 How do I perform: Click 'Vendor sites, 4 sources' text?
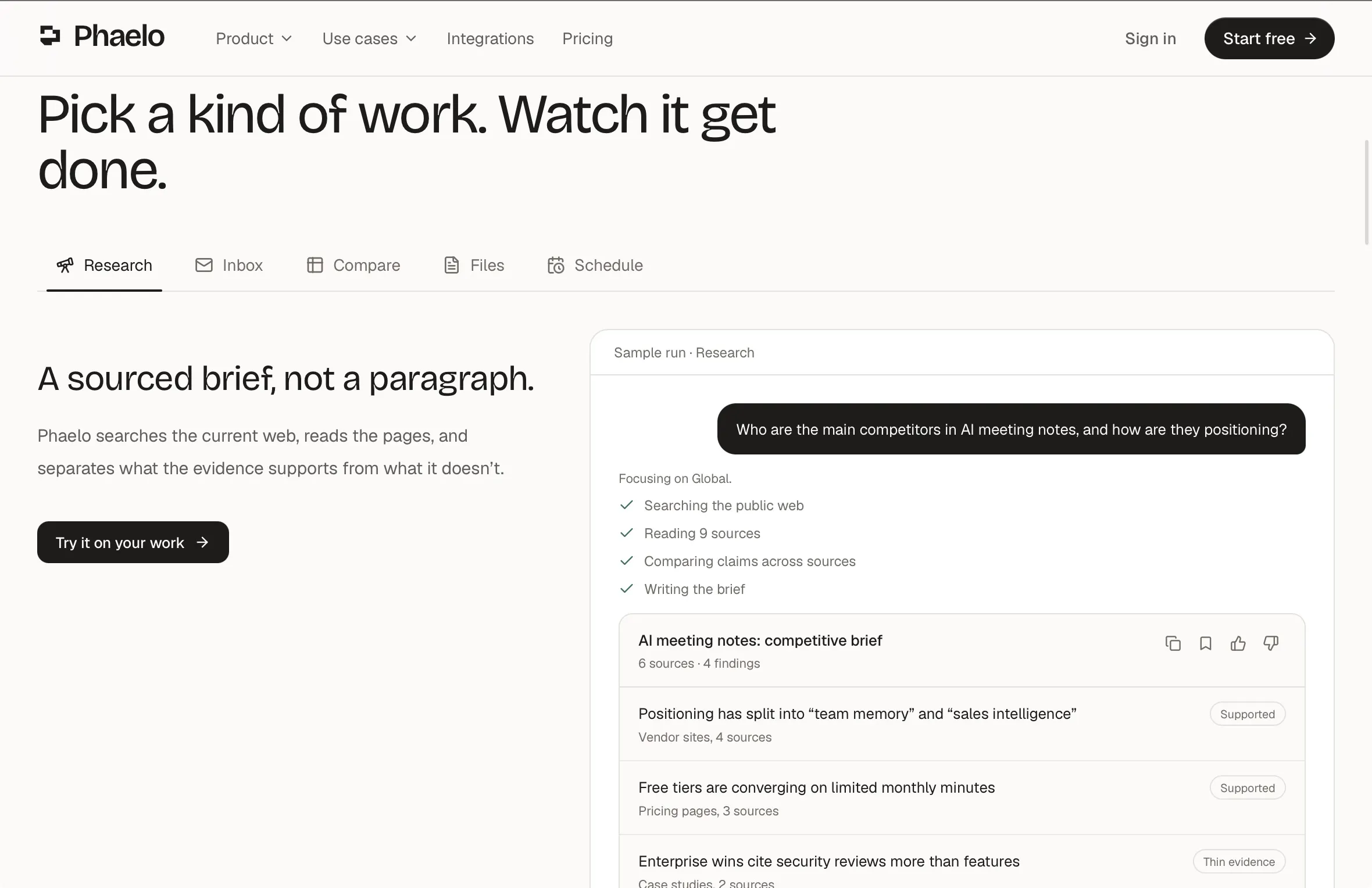click(705, 737)
